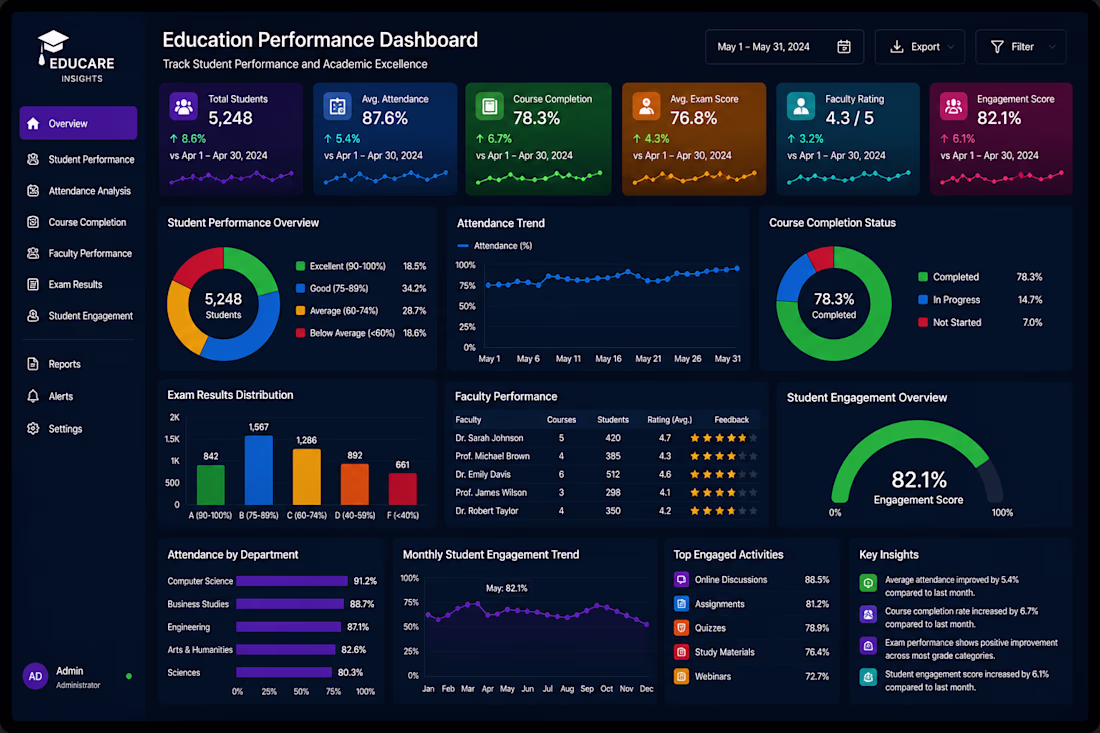The height and width of the screenshot is (733, 1100).
Task: Click the Faculty Rating card icon
Action: pos(800,107)
